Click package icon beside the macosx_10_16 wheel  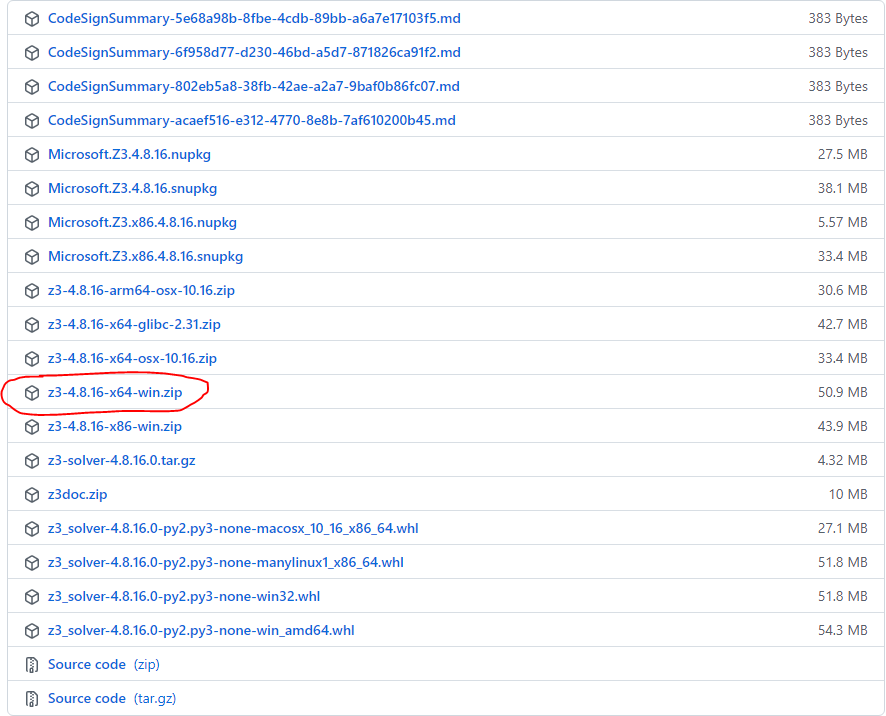coord(32,528)
